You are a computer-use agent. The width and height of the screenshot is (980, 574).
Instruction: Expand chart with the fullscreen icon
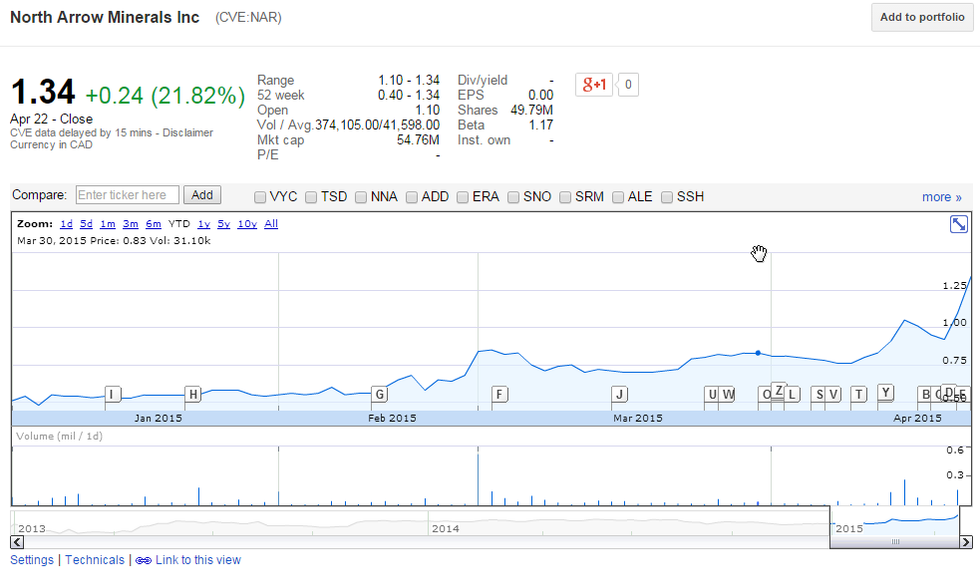[x=958, y=225]
